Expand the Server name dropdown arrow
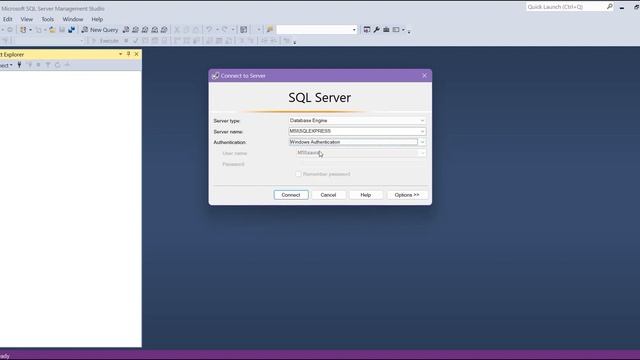The image size is (640, 360). point(422,131)
